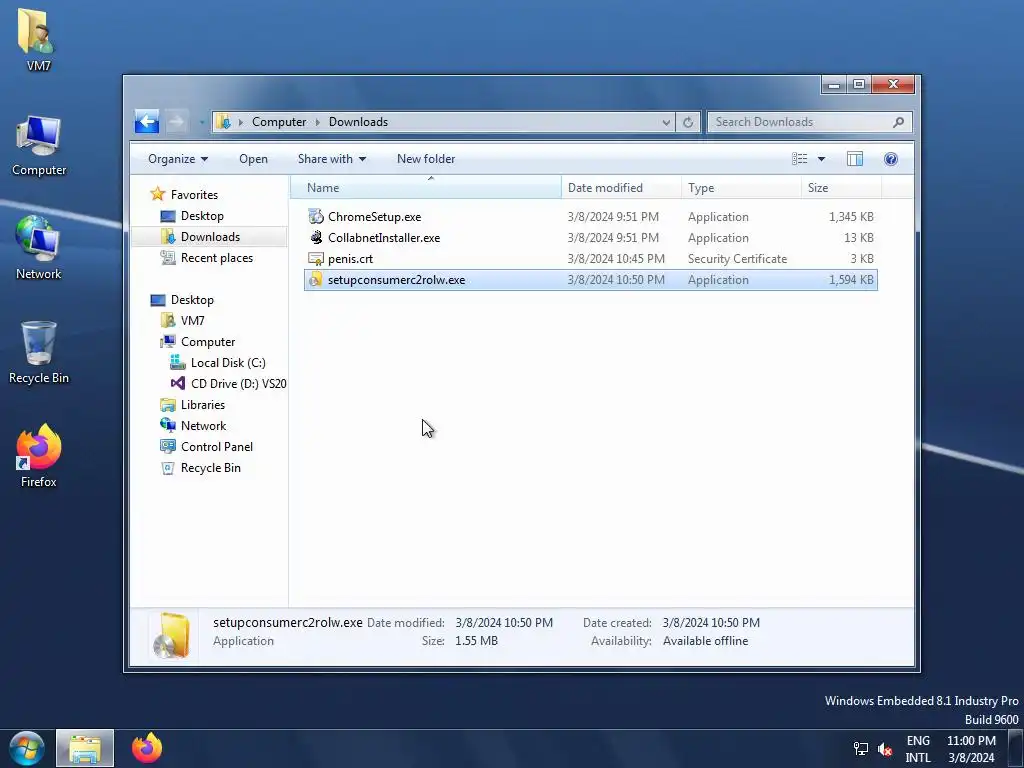Open the Share with menu
This screenshot has width=1024, height=768.
[x=332, y=159]
